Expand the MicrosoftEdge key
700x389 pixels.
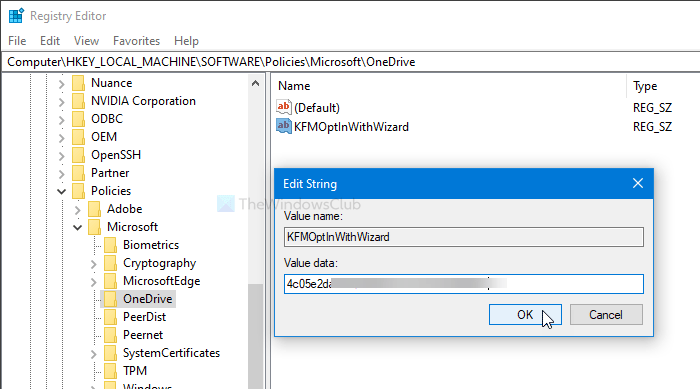94,282
